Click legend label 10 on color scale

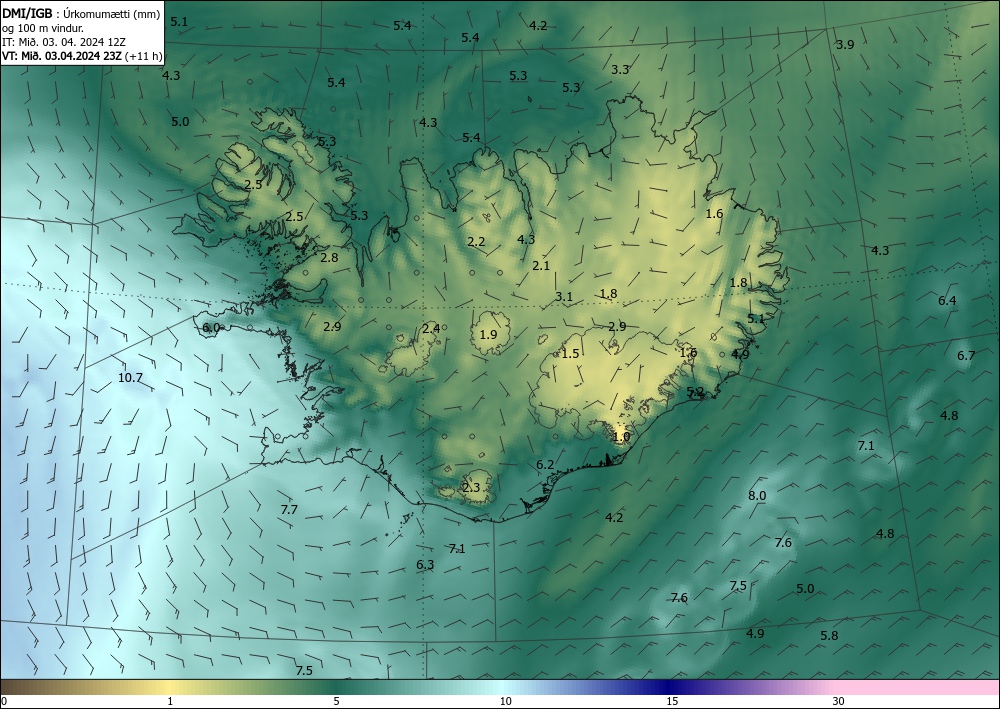click(x=506, y=702)
